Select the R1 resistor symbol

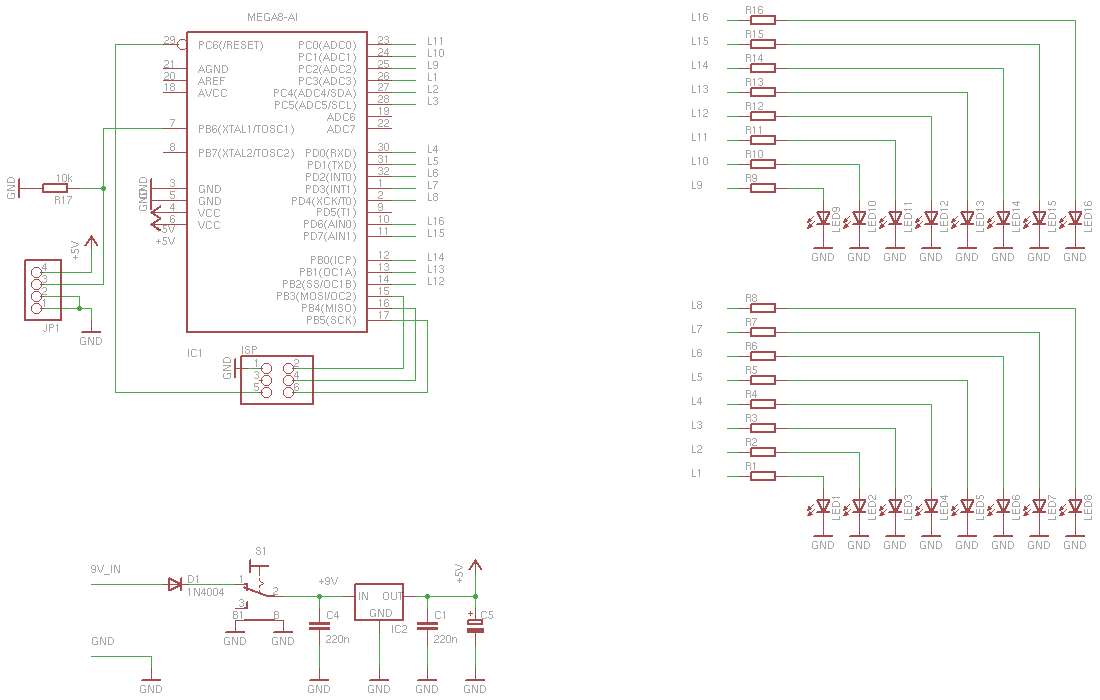click(763, 476)
